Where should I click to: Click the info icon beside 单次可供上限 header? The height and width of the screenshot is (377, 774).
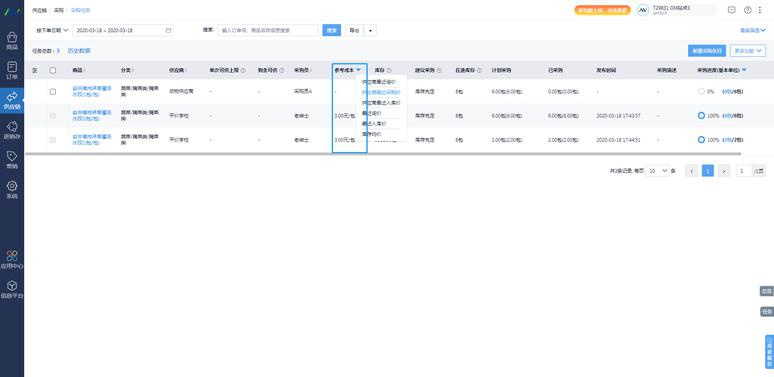[243, 71]
